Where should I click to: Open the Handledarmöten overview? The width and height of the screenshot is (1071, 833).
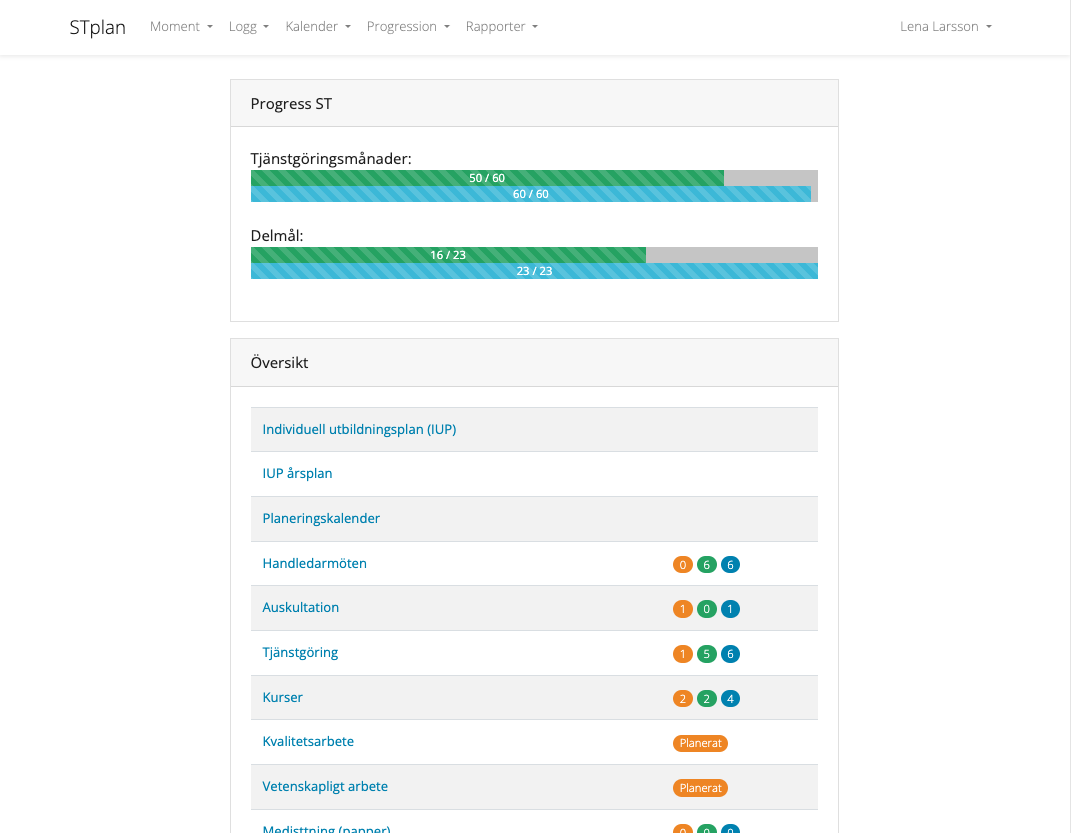click(314, 563)
